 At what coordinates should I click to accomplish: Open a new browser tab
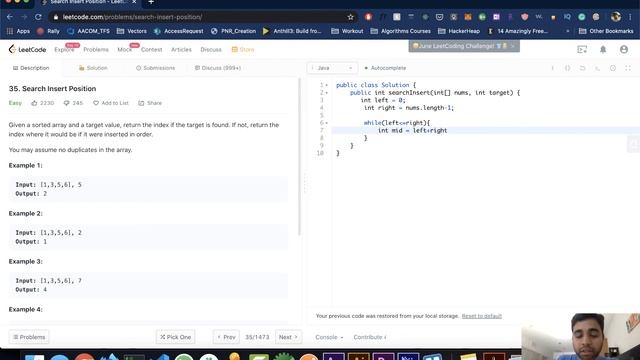pos(151,2)
